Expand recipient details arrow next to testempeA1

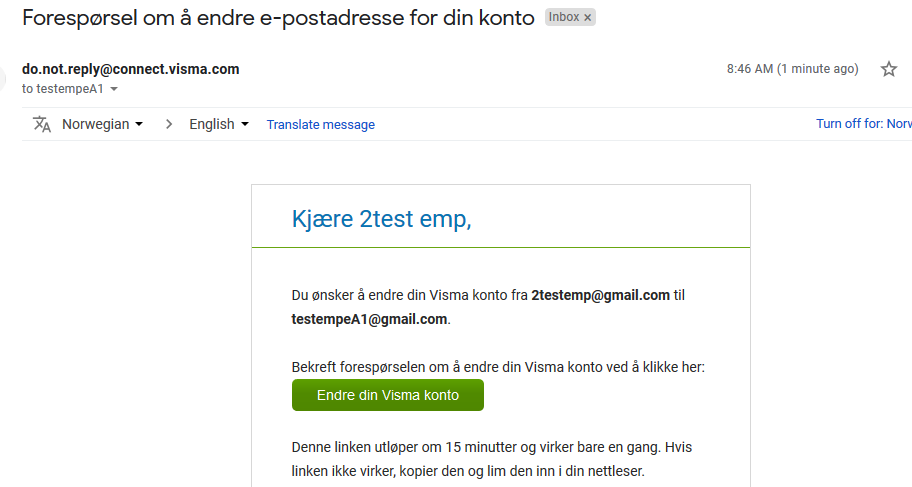(114, 89)
